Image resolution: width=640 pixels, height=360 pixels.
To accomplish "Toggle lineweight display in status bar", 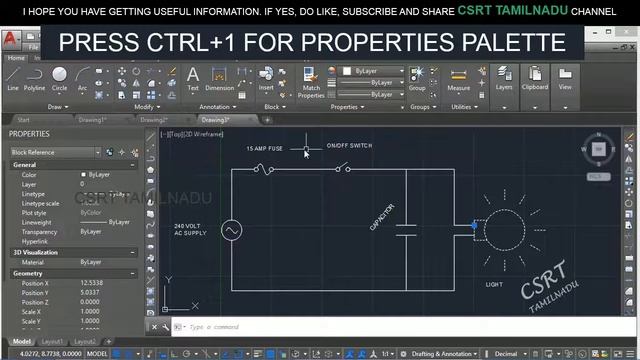I will pos(258,354).
